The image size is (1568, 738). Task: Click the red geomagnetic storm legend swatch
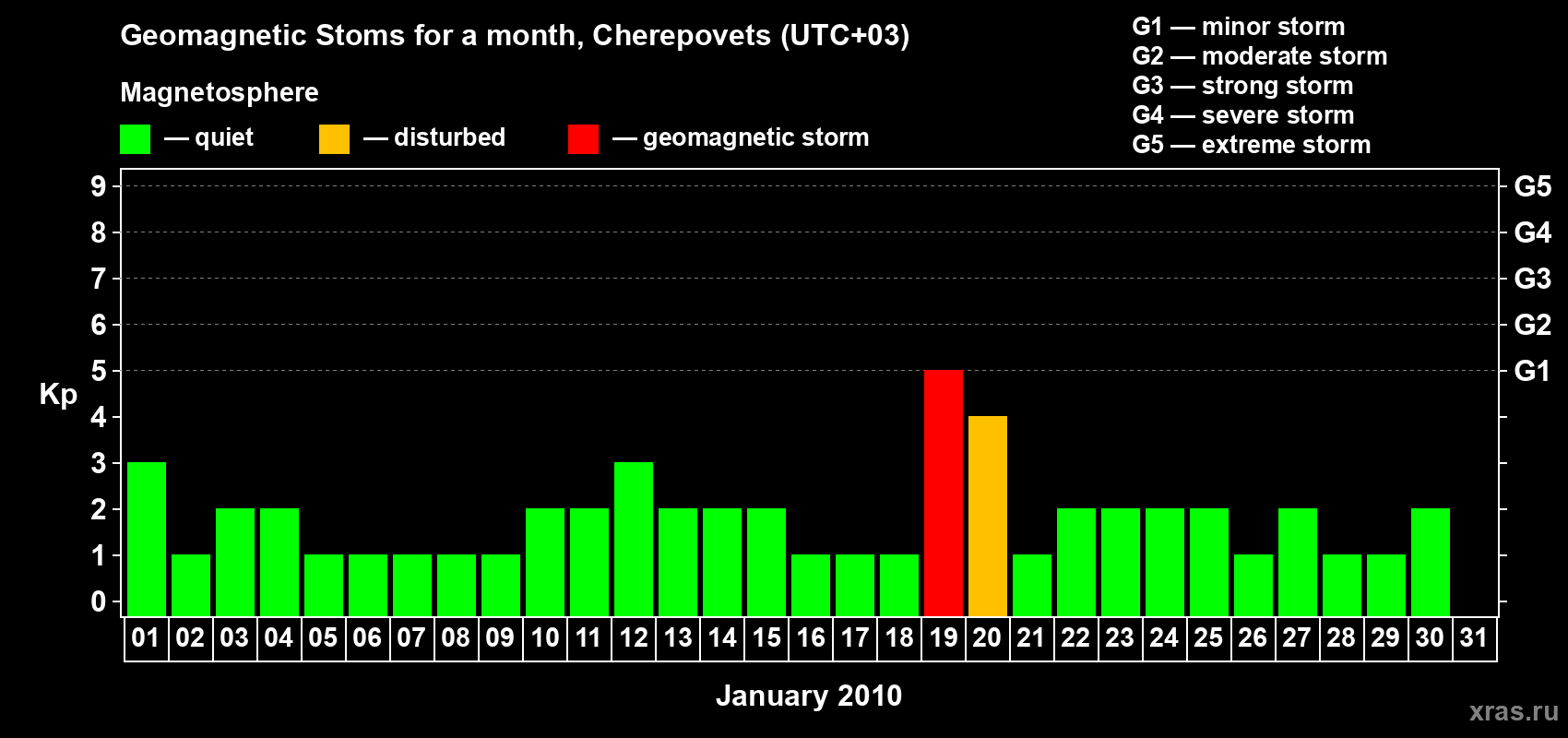(x=583, y=139)
